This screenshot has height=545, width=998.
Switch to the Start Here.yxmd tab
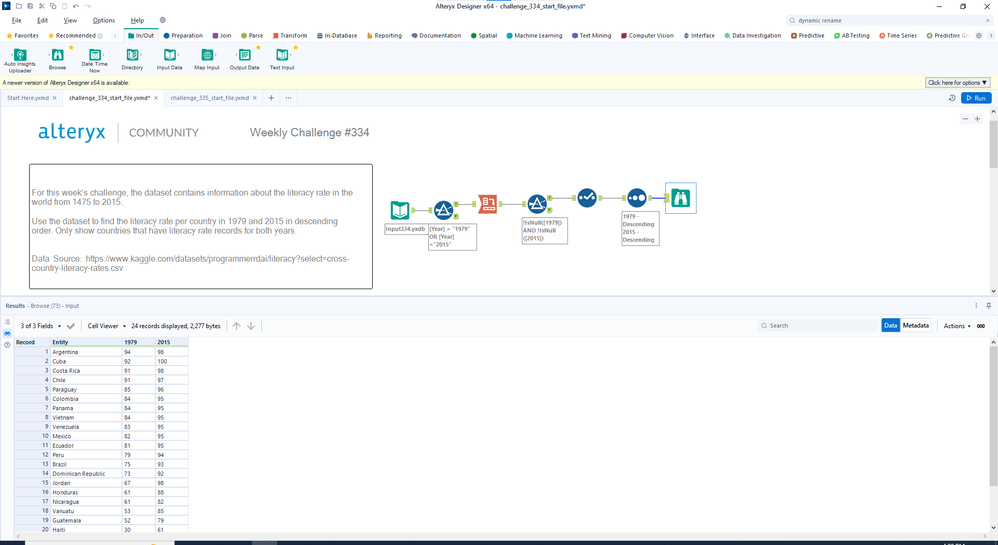tap(27, 98)
